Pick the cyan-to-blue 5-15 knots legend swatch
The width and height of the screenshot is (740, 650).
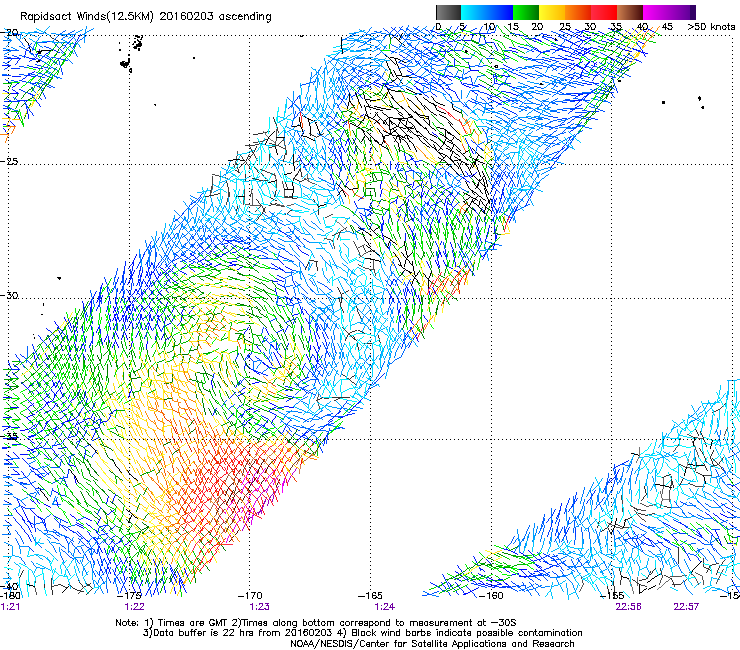487,12
